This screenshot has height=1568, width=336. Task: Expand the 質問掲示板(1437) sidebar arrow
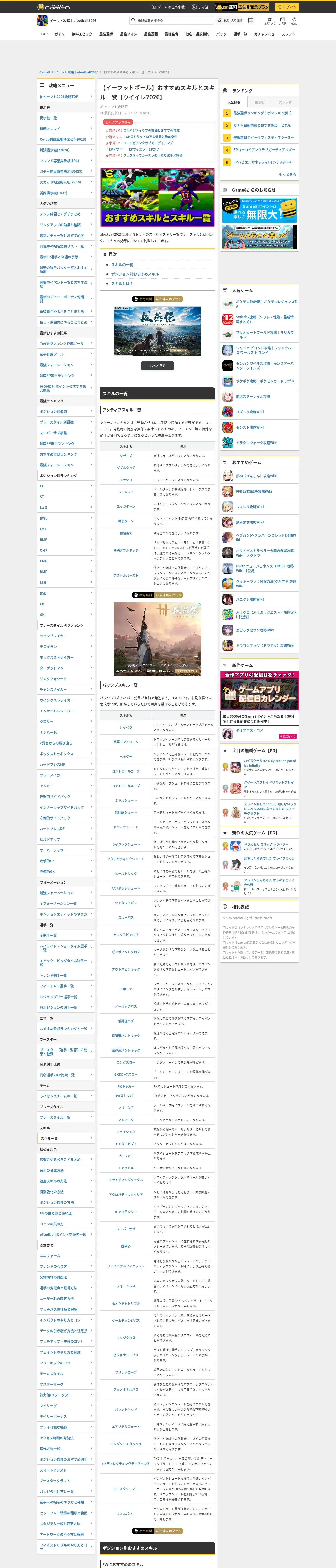pyautogui.click(x=92, y=193)
